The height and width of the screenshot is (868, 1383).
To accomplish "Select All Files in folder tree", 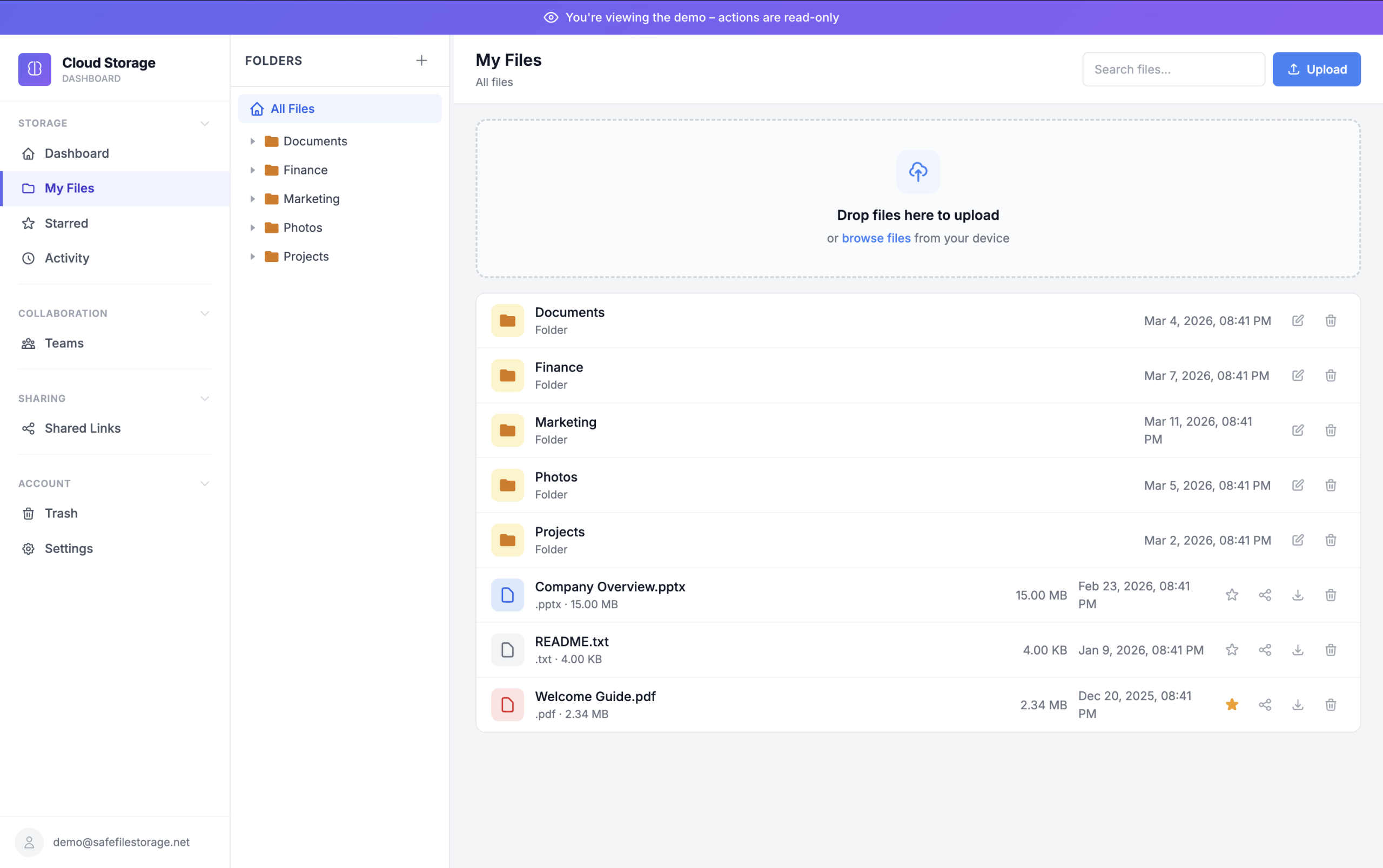I will [x=339, y=109].
